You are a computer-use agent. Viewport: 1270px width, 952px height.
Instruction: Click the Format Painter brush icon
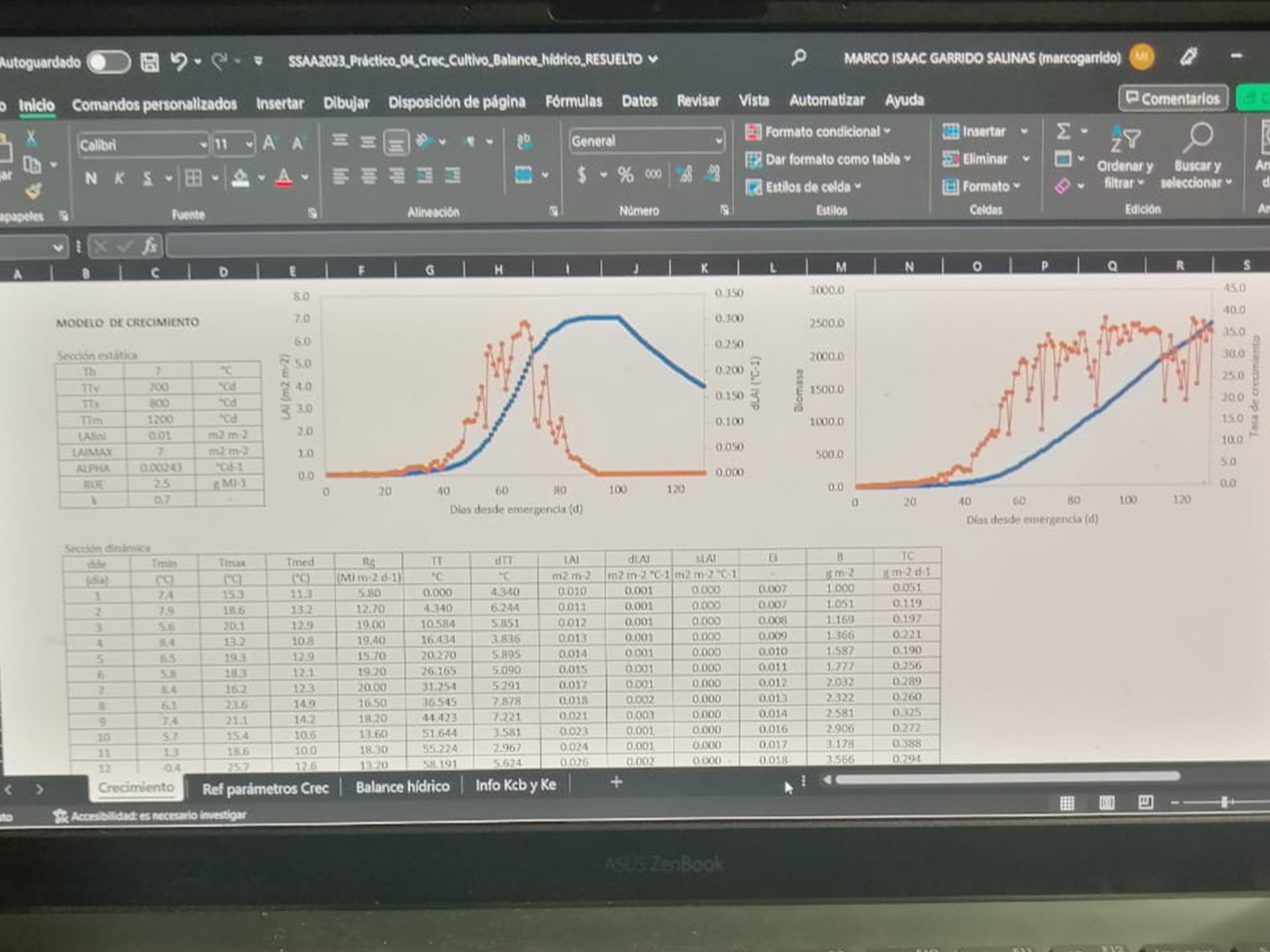(32, 192)
